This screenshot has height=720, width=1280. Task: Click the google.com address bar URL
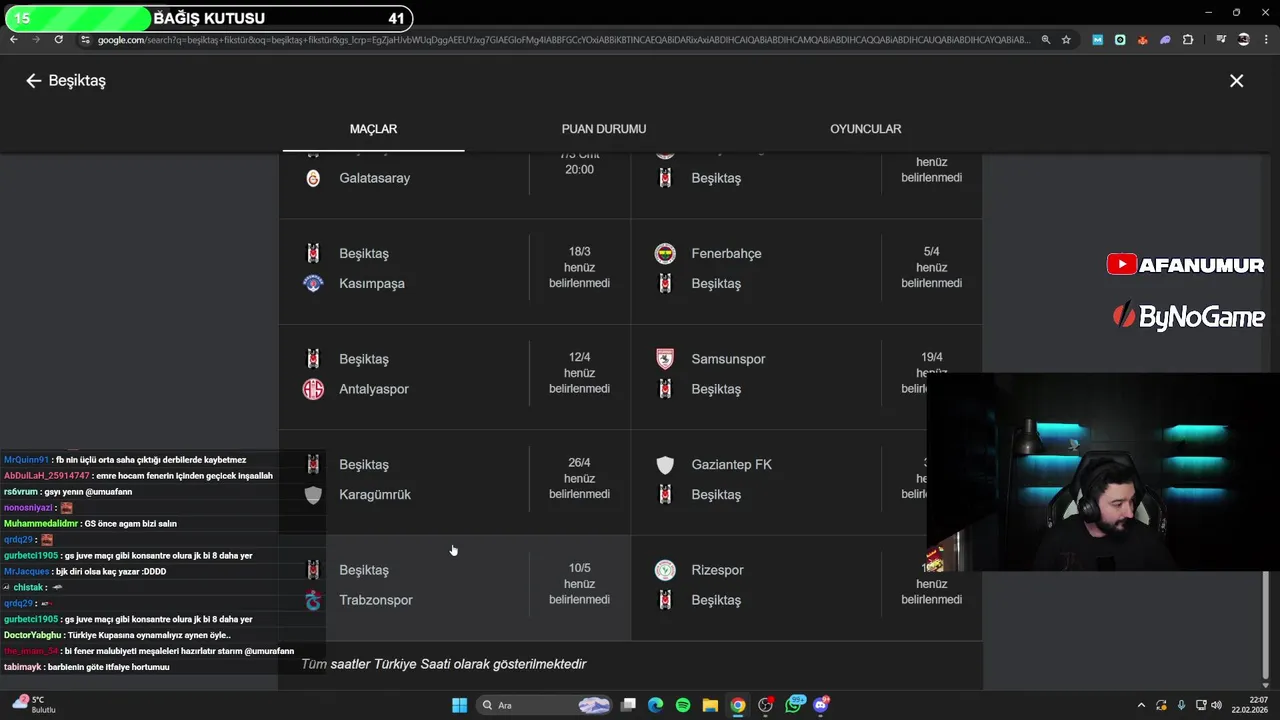pyautogui.click(x=563, y=40)
